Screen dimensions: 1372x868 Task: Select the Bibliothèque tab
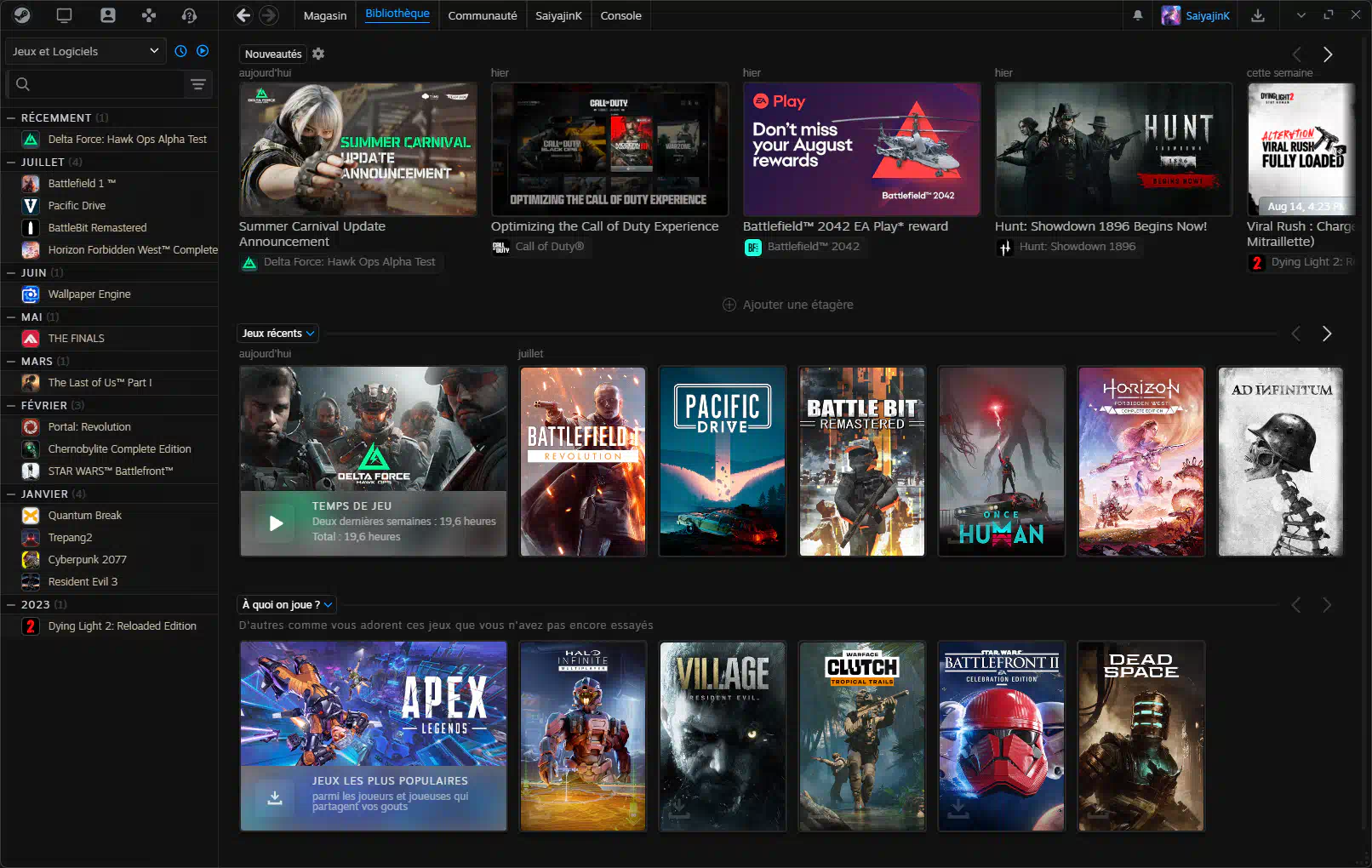[x=397, y=14]
